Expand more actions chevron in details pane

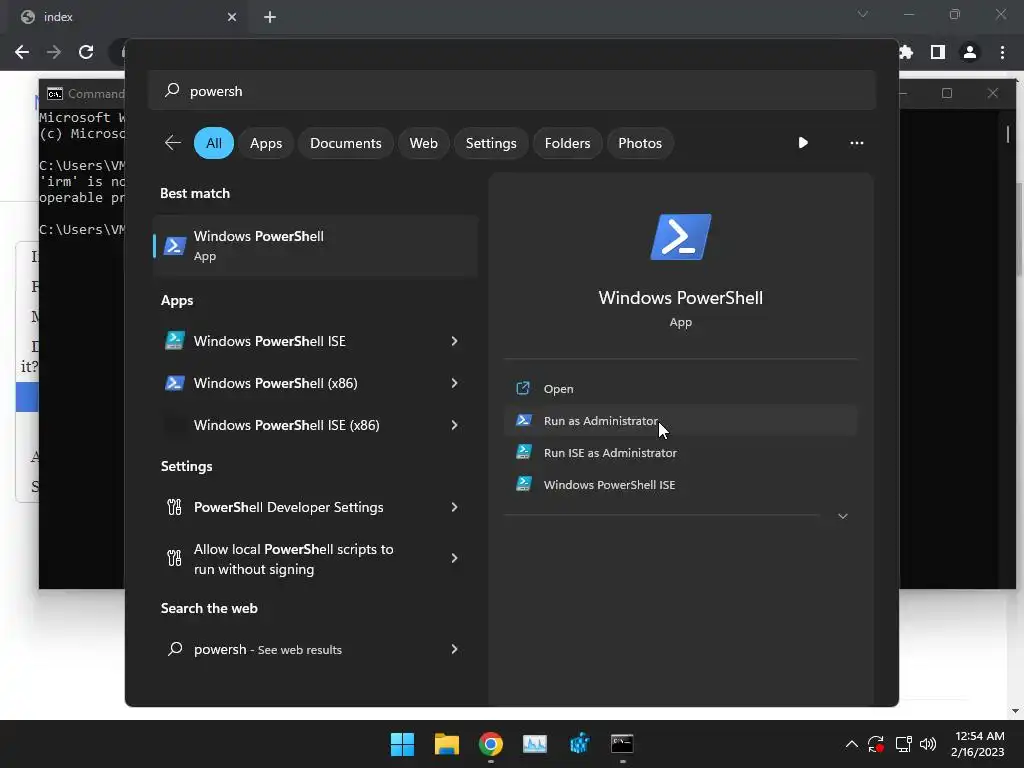(x=842, y=516)
